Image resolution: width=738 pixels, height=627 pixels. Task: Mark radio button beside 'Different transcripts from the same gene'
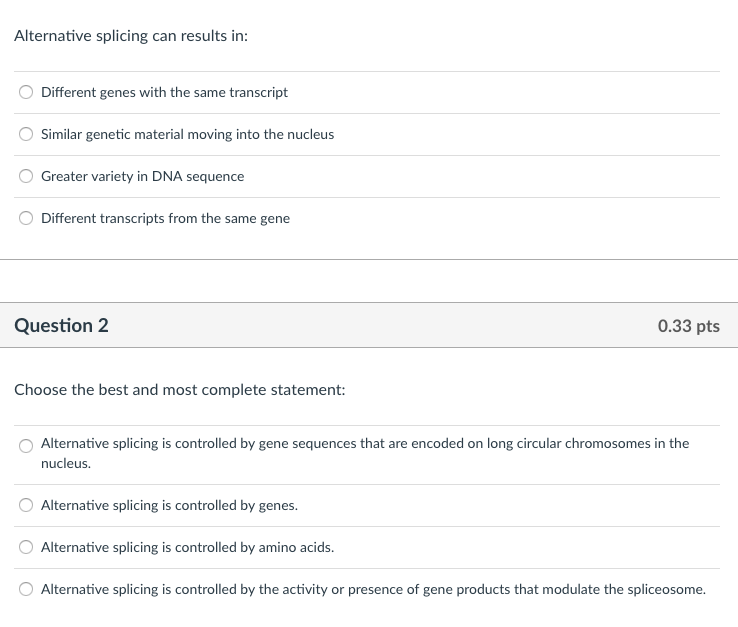point(27,219)
